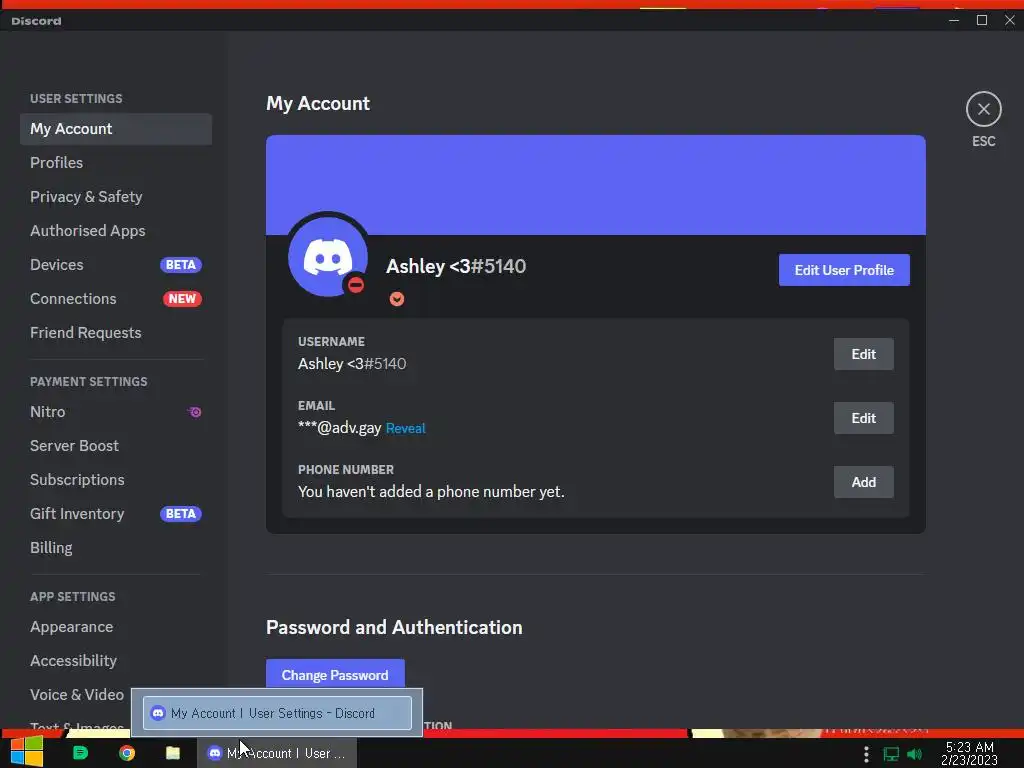Image resolution: width=1024 pixels, height=768 pixels.
Task: Click the Password and Authentication heading
Action: pyautogui.click(x=394, y=628)
